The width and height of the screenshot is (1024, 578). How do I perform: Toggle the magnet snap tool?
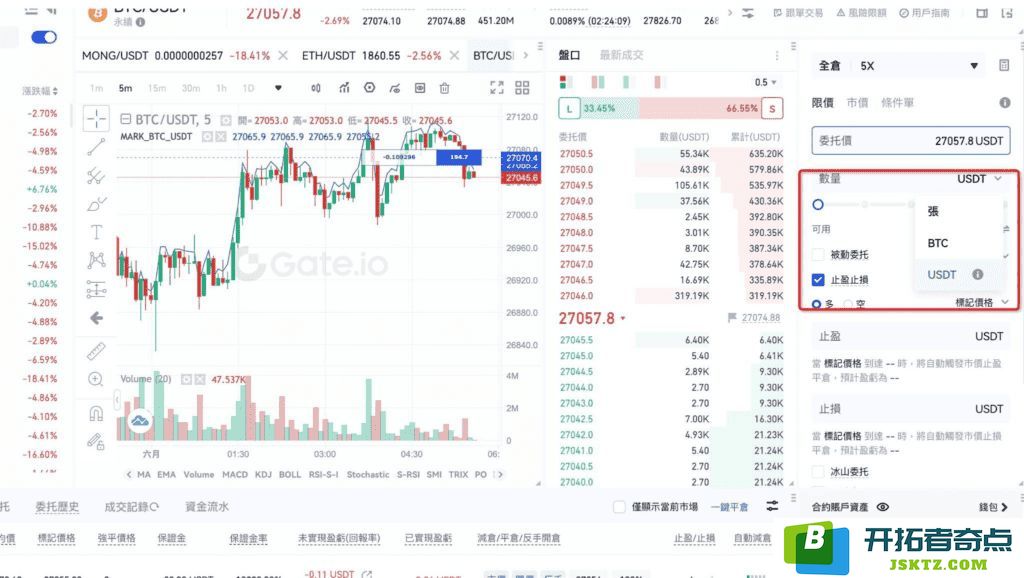pos(96,413)
